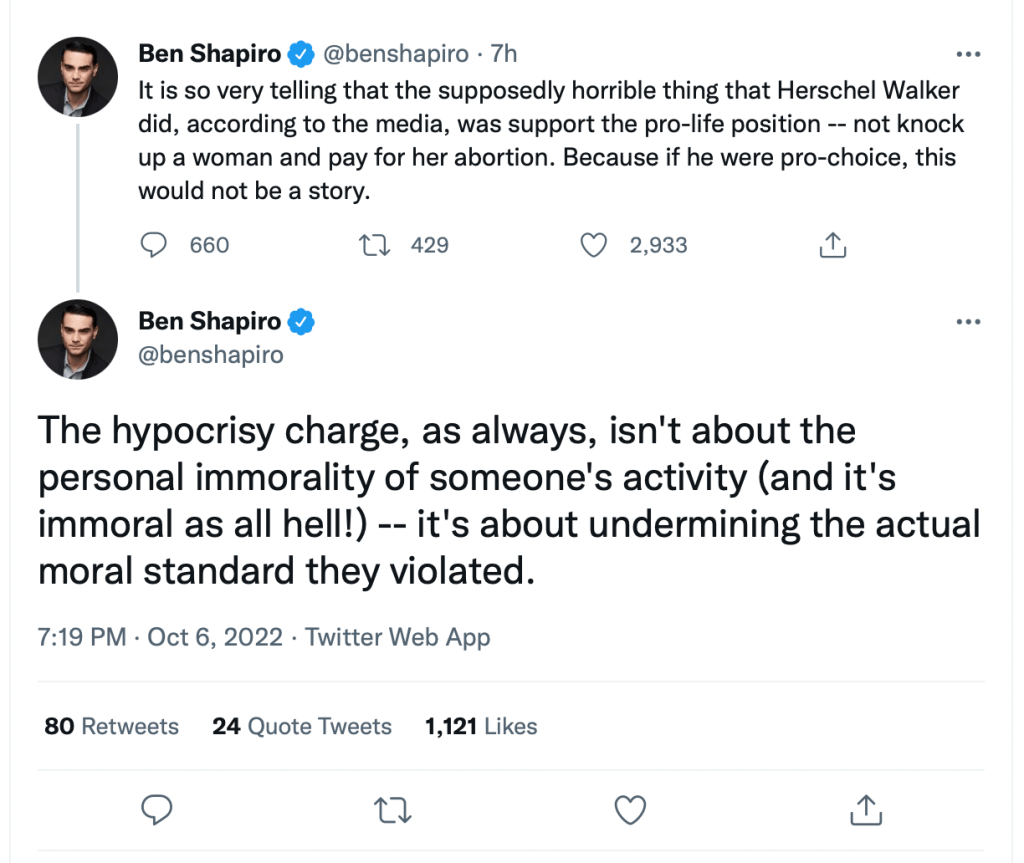Open the more options menu on main tweet
The width and height of the screenshot is (1024, 863).
(x=968, y=322)
